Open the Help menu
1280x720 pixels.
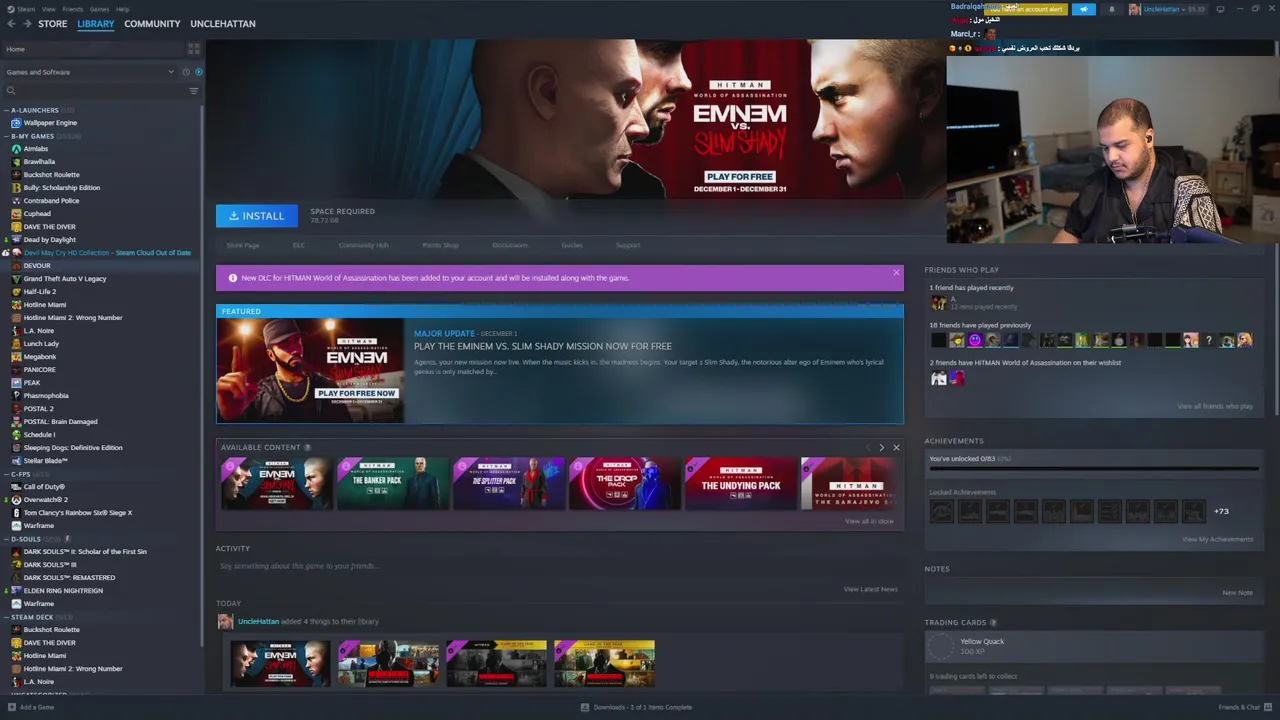click(x=122, y=9)
